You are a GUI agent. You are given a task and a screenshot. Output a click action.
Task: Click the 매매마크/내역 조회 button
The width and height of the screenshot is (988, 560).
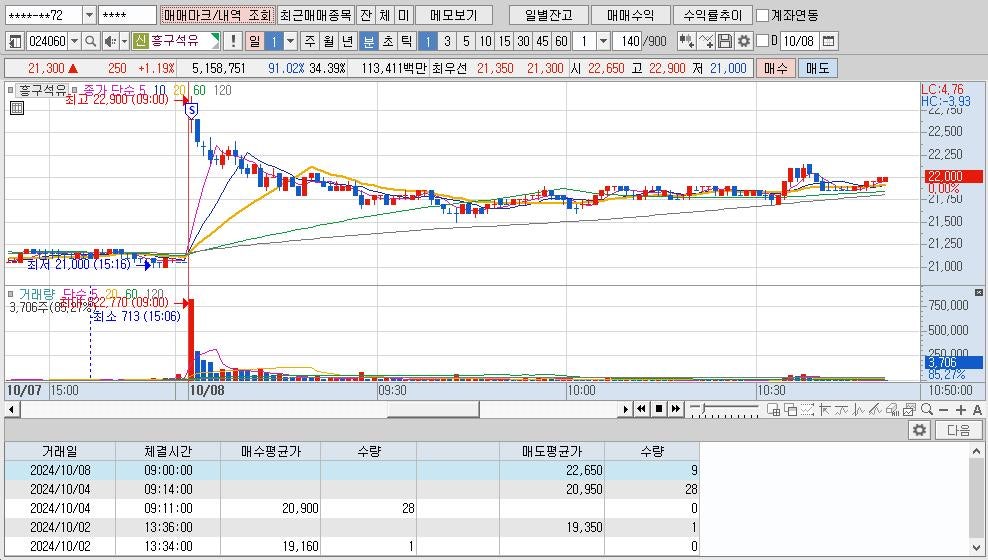[217, 15]
